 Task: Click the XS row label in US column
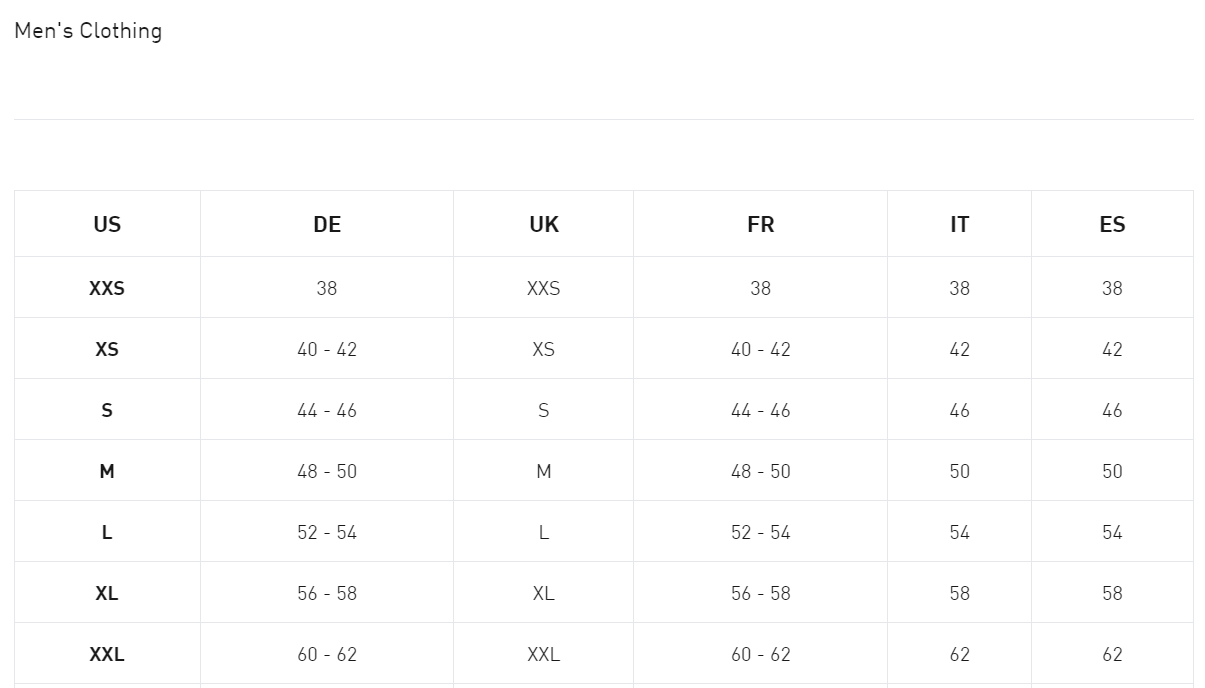tap(107, 350)
